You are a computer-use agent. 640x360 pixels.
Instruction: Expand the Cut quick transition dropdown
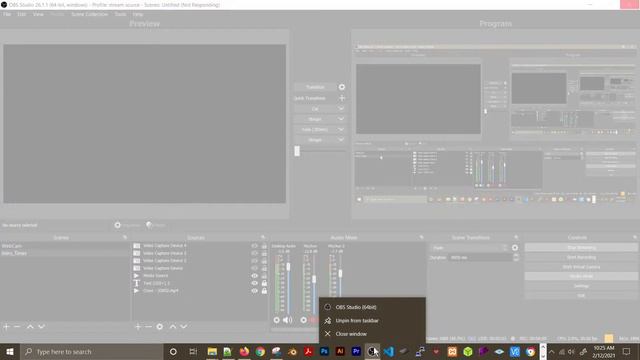[x=341, y=109]
